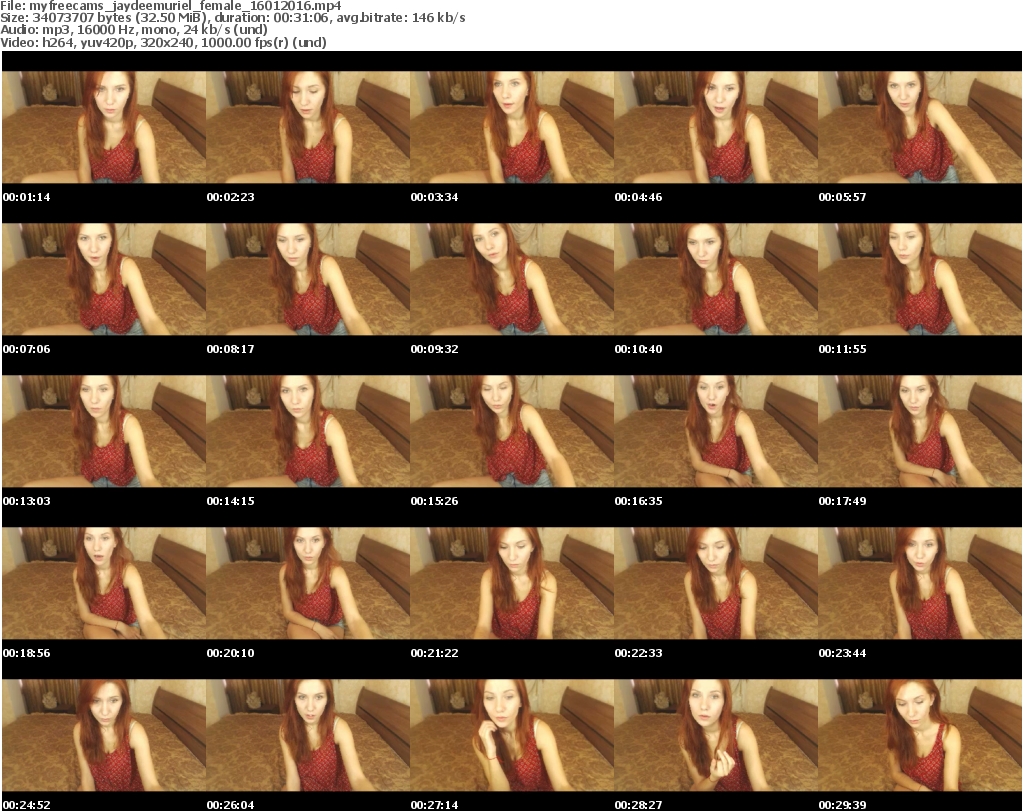
Task: Click the thumbnail above timestamp 00:20:10
Action: 308,583
